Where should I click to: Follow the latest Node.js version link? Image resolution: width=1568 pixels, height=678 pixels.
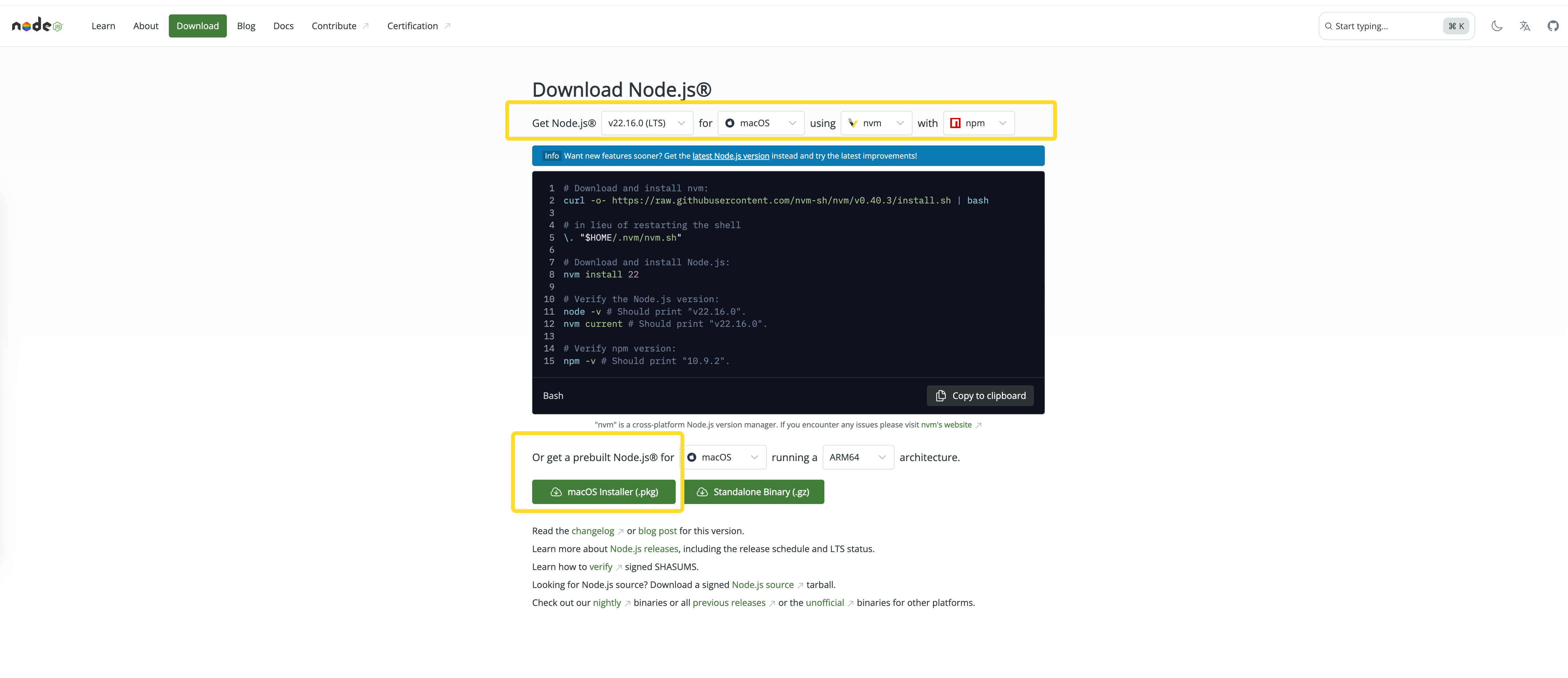click(x=730, y=156)
